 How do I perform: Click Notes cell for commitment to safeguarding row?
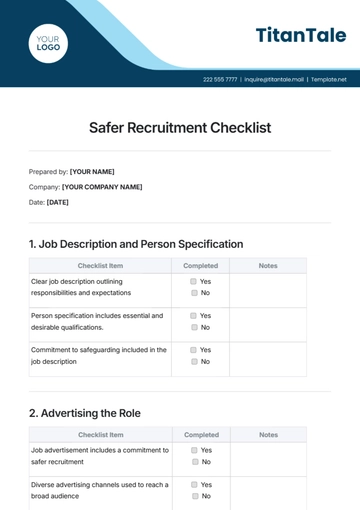(268, 359)
